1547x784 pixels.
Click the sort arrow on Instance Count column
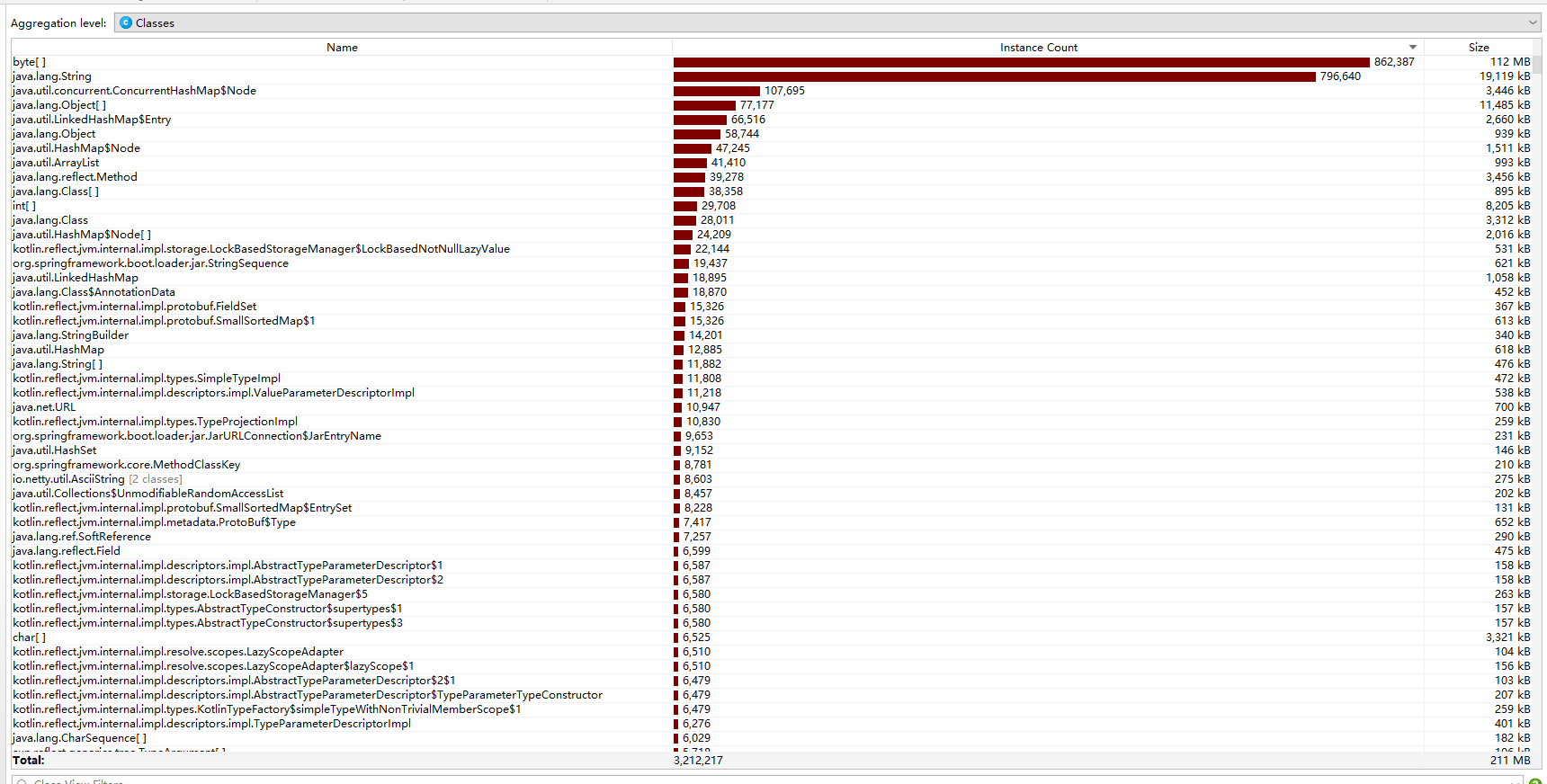coord(1413,48)
